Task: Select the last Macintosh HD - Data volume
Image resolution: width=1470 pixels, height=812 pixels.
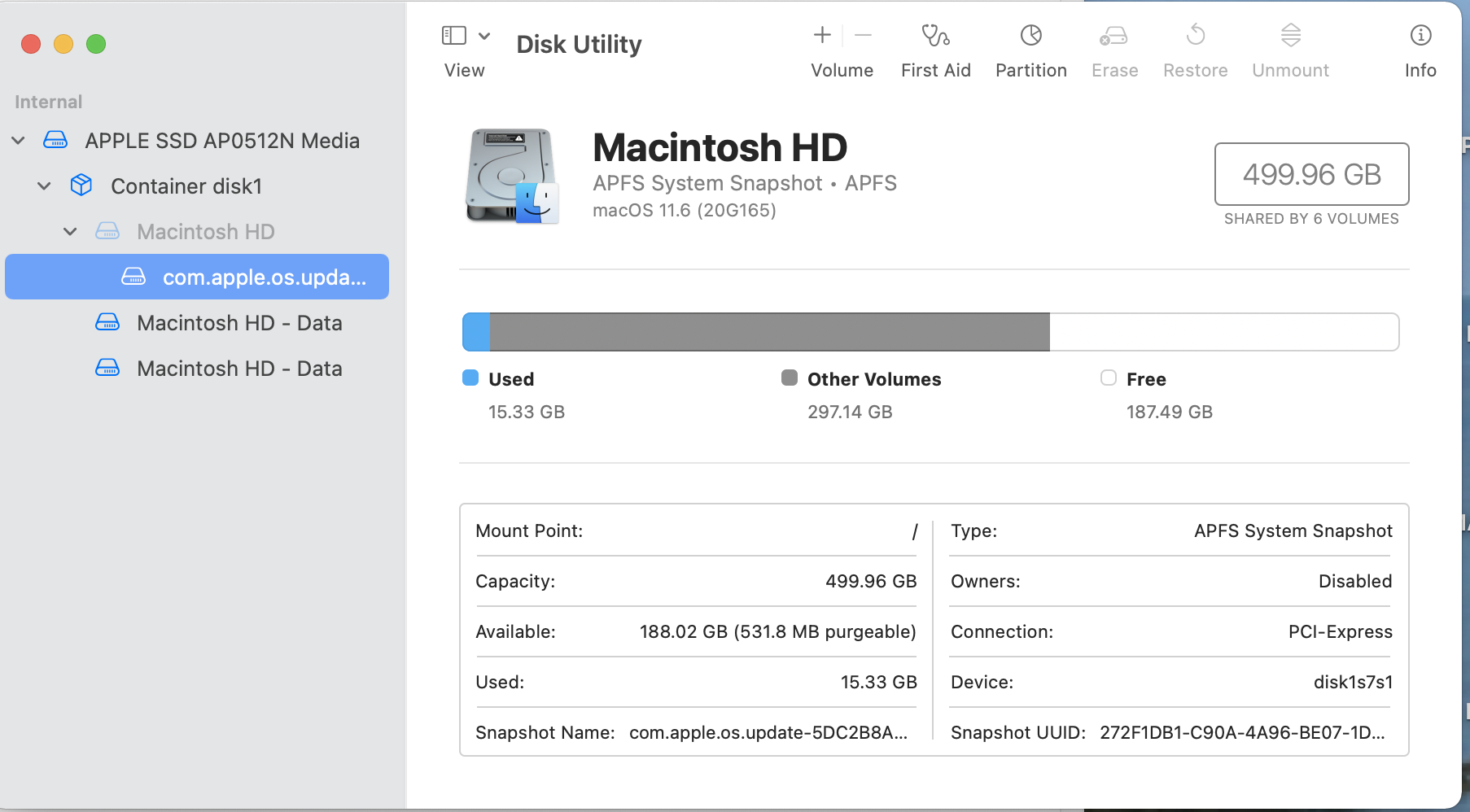Action: tap(239, 369)
